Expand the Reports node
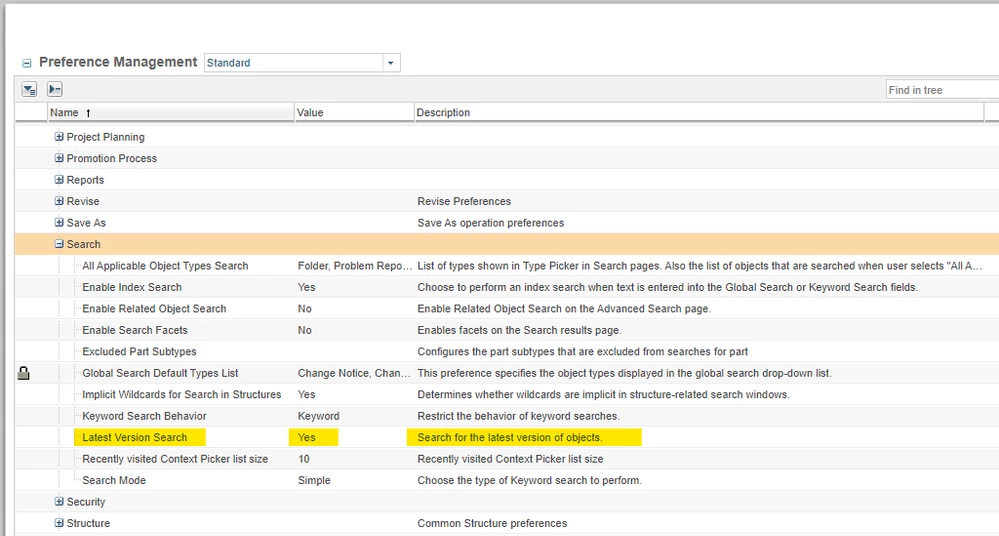This screenshot has height=536, width=999. 59,180
